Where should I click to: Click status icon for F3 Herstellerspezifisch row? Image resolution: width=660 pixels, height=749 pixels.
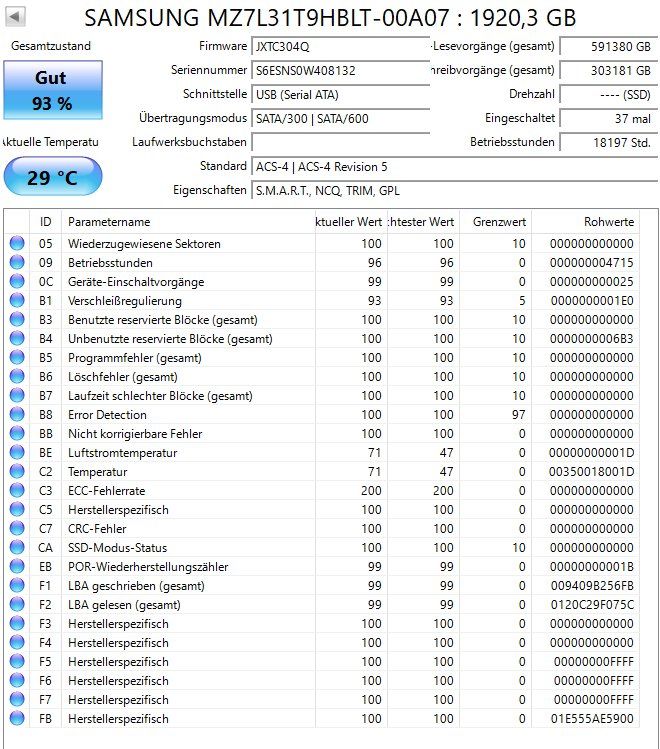coord(17,623)
